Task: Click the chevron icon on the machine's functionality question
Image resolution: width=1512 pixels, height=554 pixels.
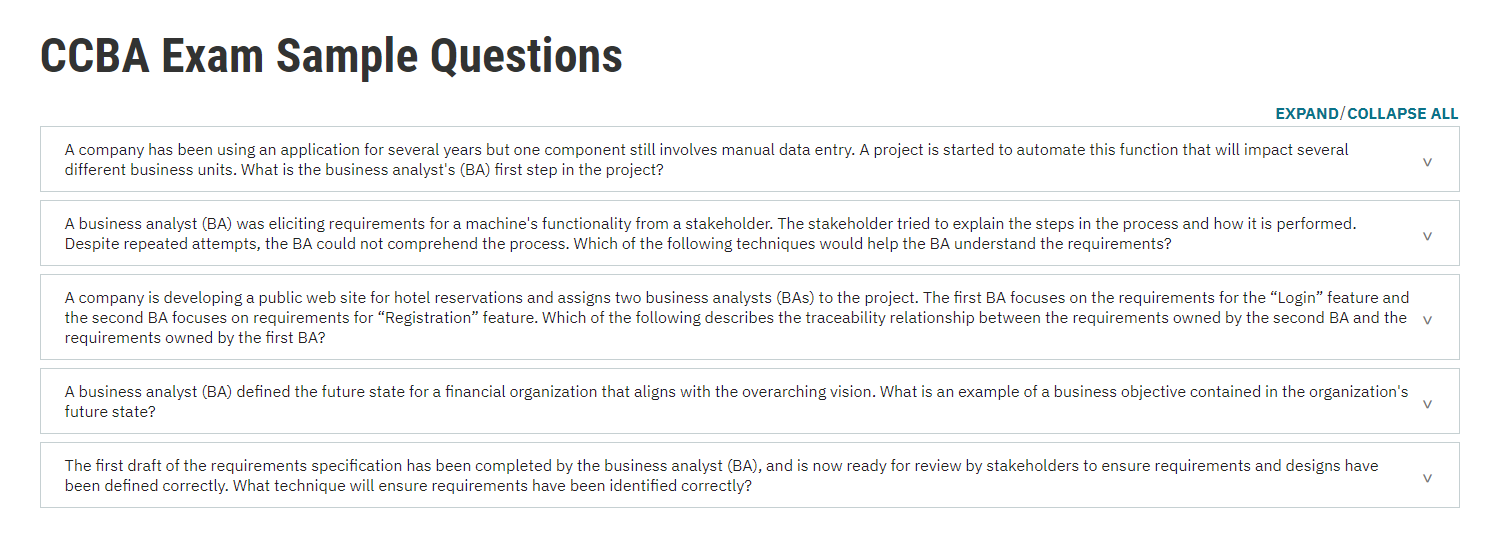Action: pyautogui.click(x=1427, y=235)
